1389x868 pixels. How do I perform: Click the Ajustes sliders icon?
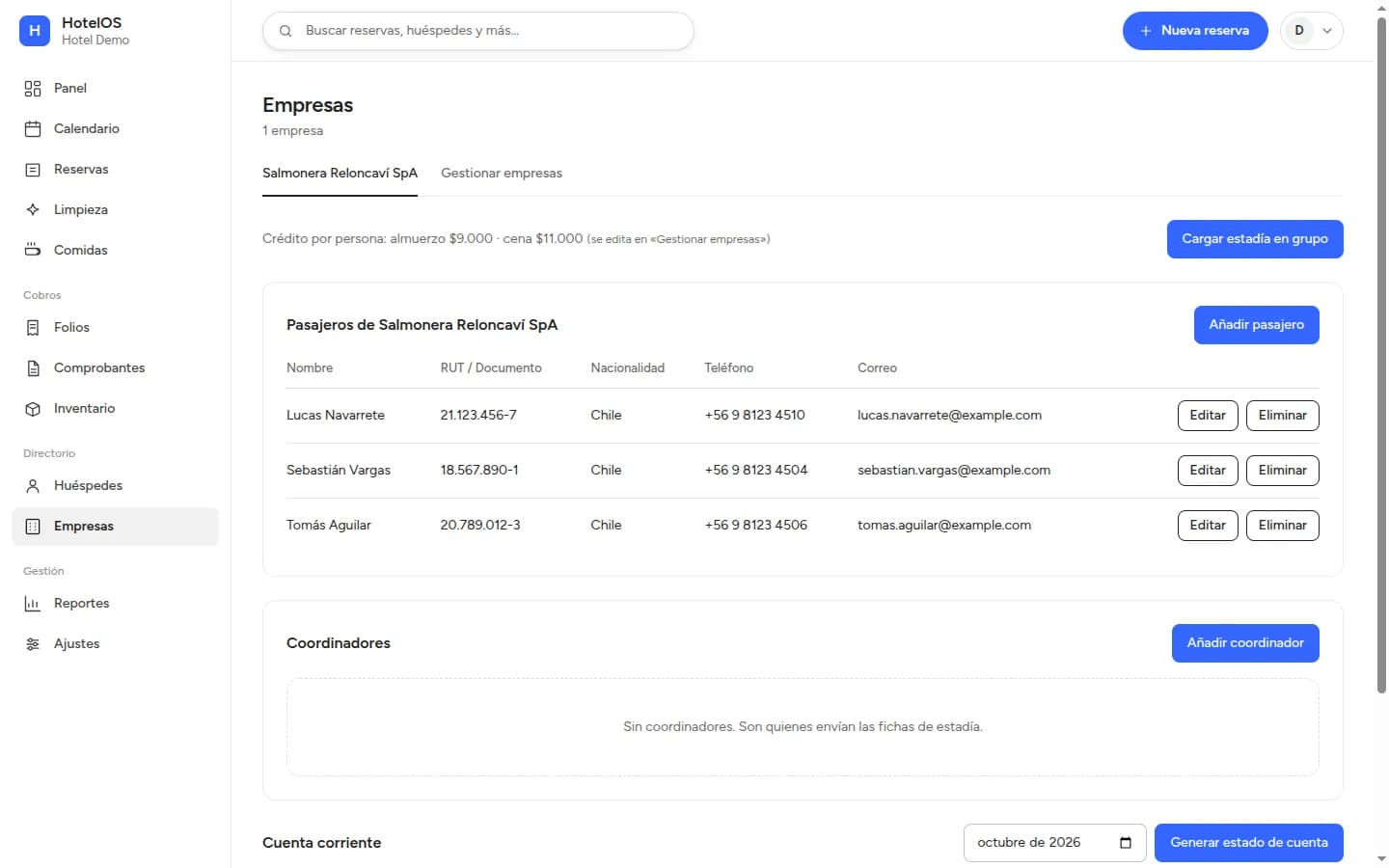coord(33,644)
